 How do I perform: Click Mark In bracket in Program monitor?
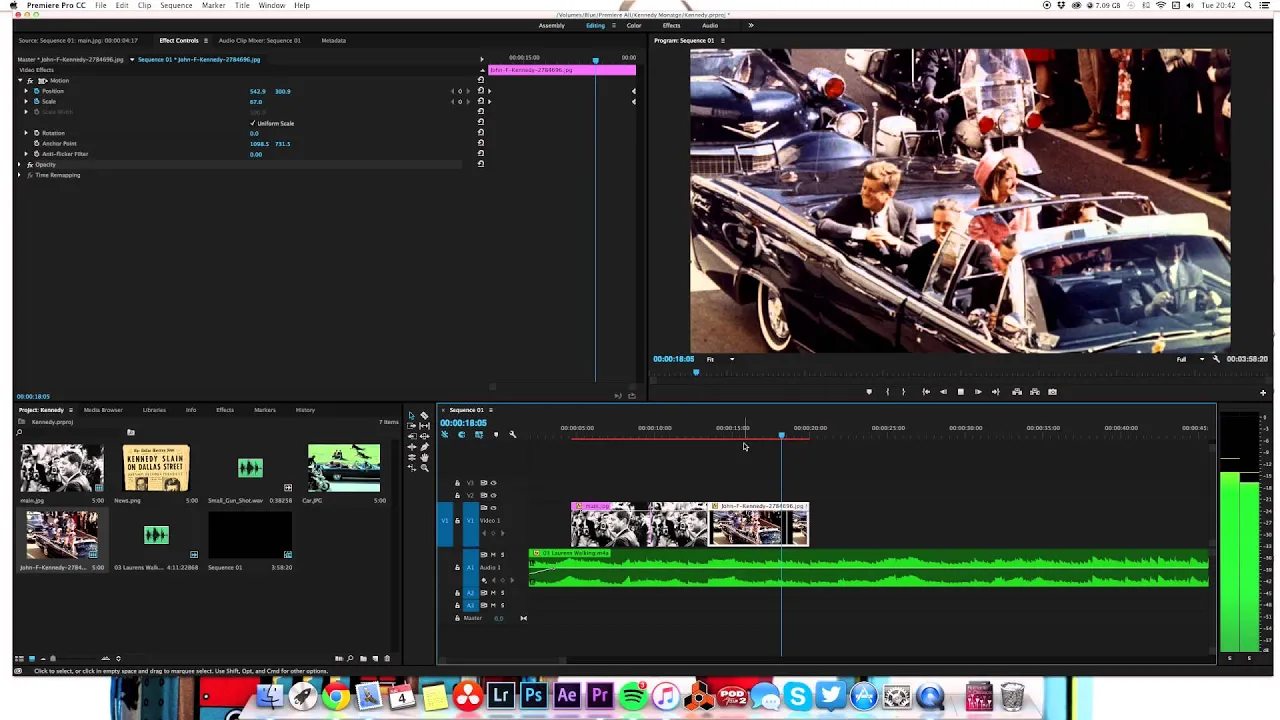click(x=887, y=392)
